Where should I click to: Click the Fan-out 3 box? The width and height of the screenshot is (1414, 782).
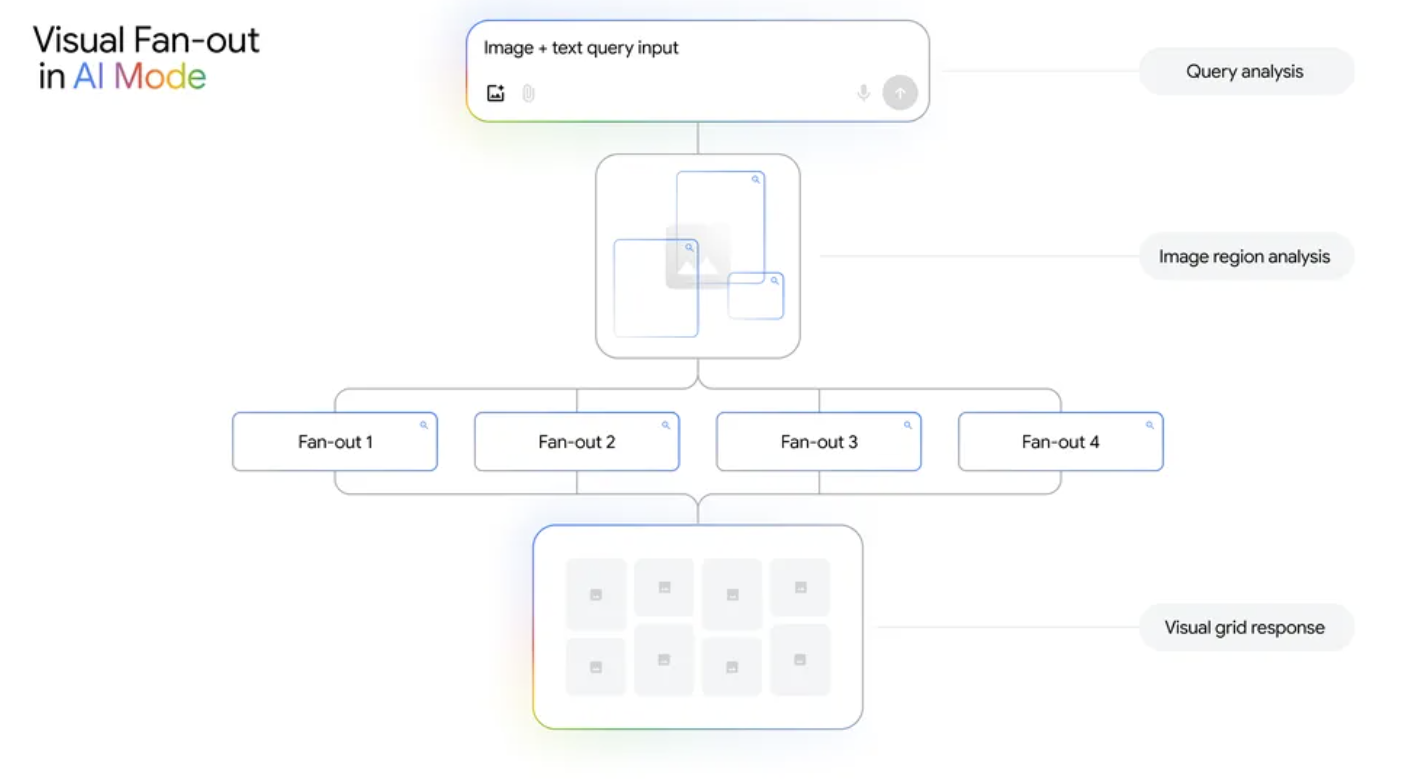click(x=819, y=442)
